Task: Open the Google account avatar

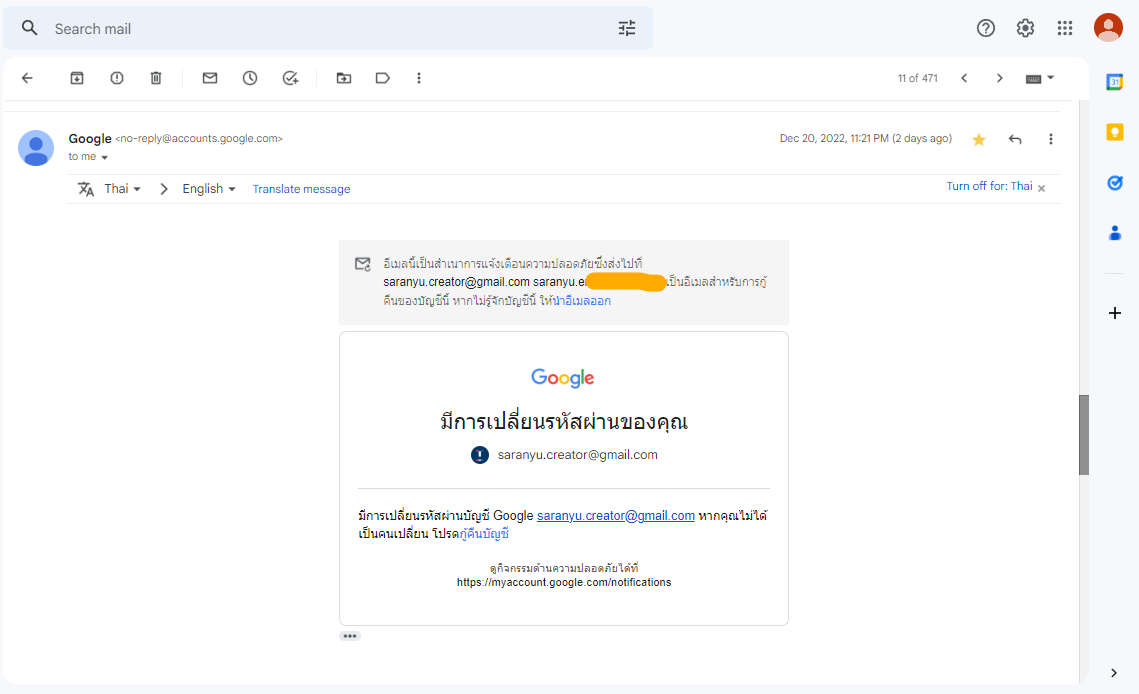Action: tap(1108, 28)
